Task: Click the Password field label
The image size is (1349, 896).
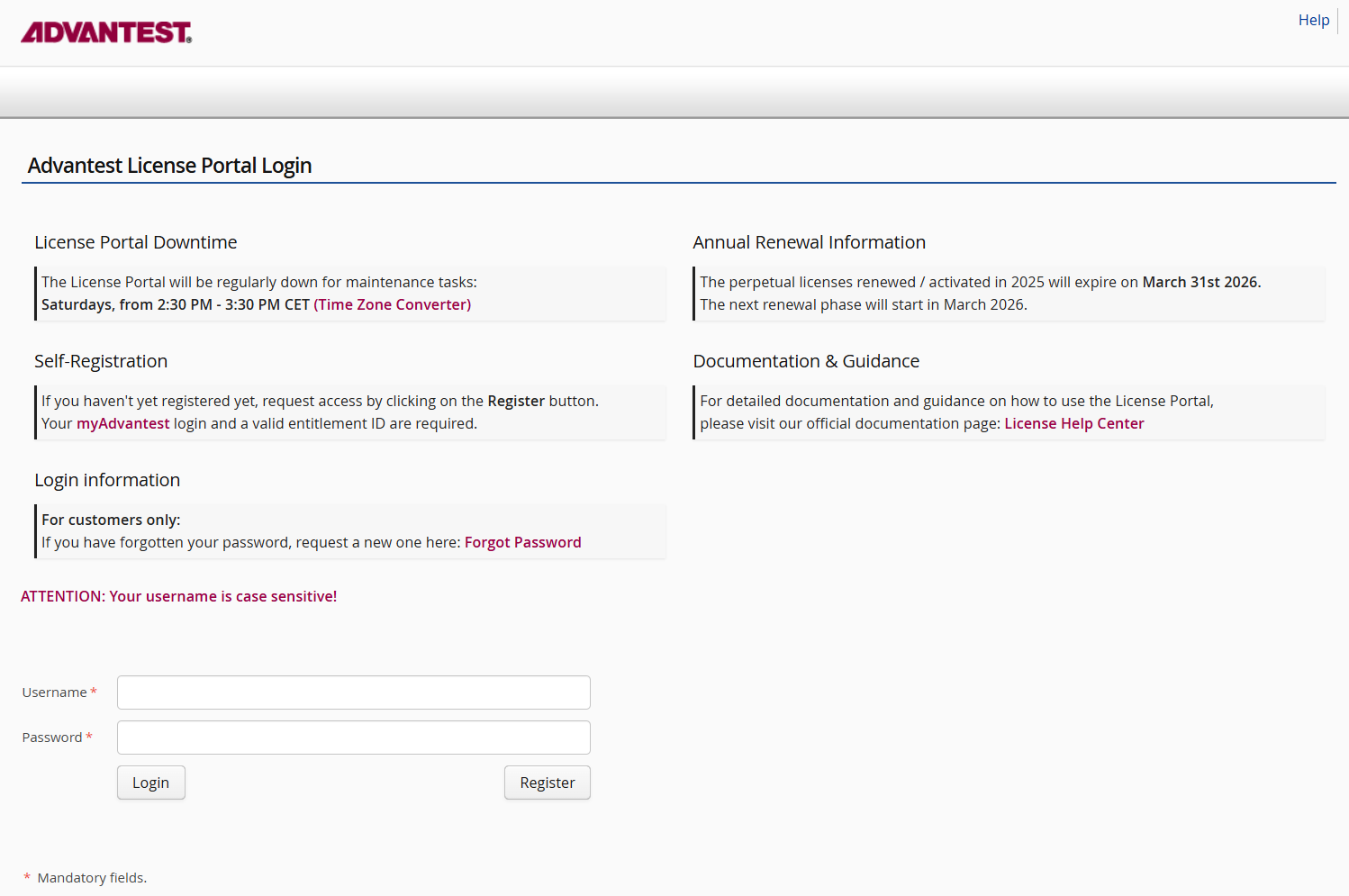Action: 52,738
